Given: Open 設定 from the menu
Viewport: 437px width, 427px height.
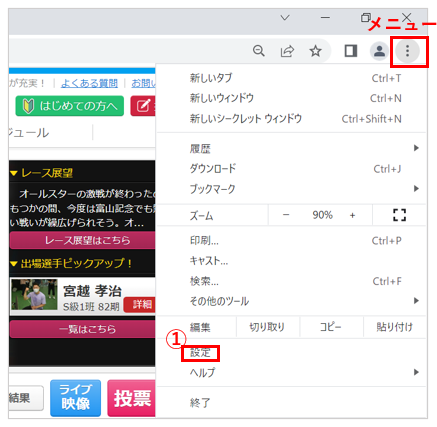Looking at the screenshot, I should click(x=291, y=353).
